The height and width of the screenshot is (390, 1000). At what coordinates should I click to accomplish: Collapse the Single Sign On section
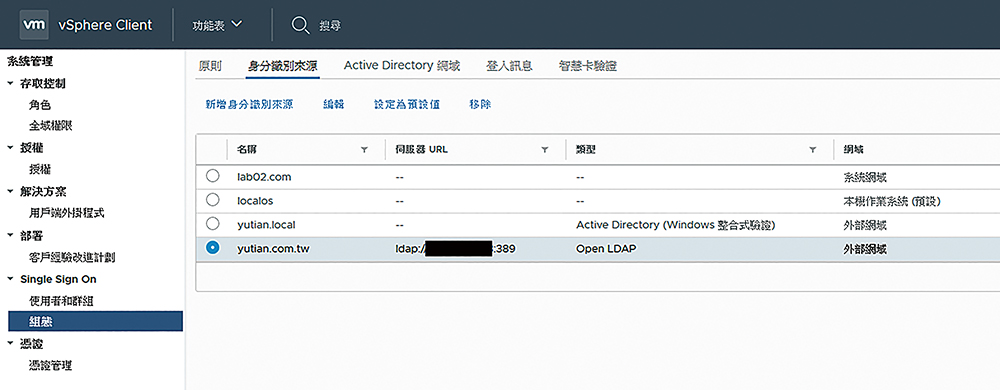(x=10, y=279)
